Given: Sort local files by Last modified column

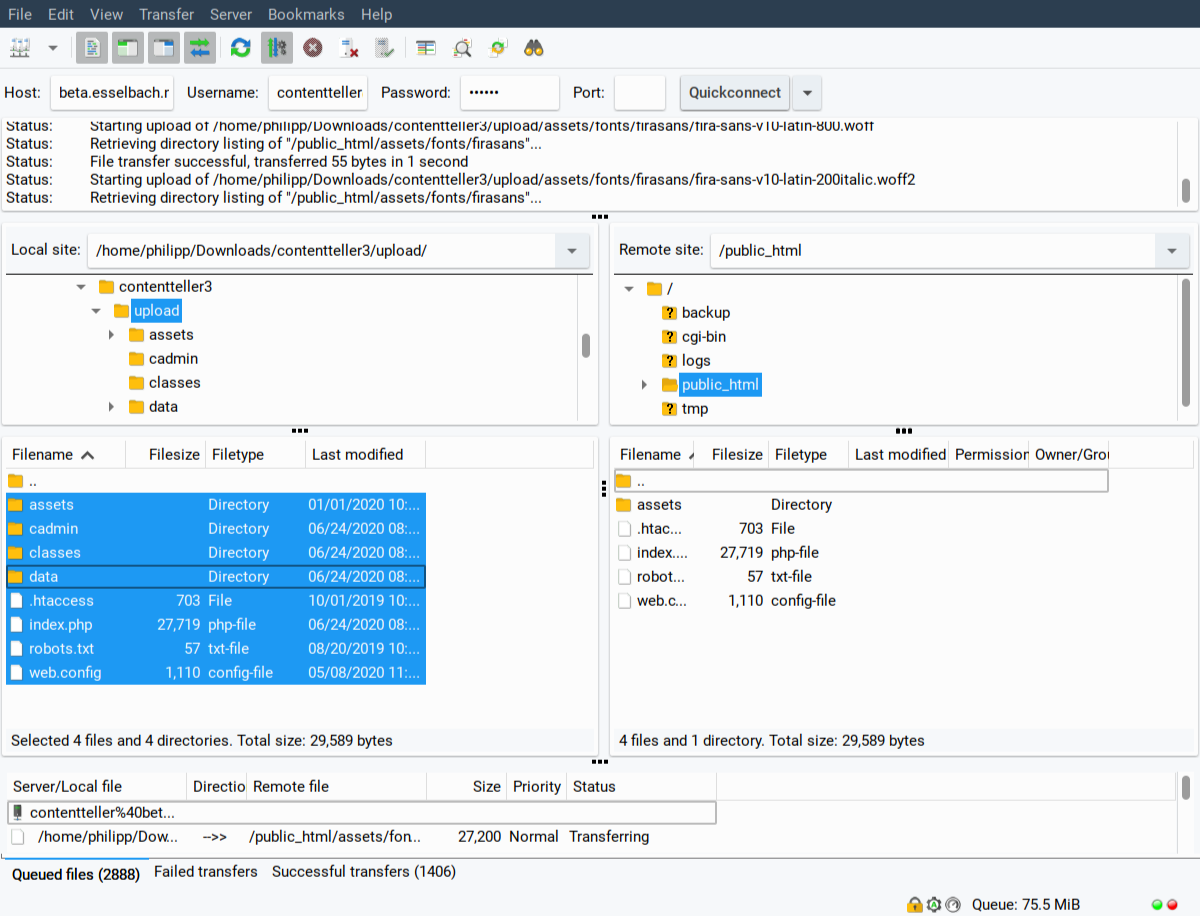Looking at the screenshot, I should pos(357,455).
